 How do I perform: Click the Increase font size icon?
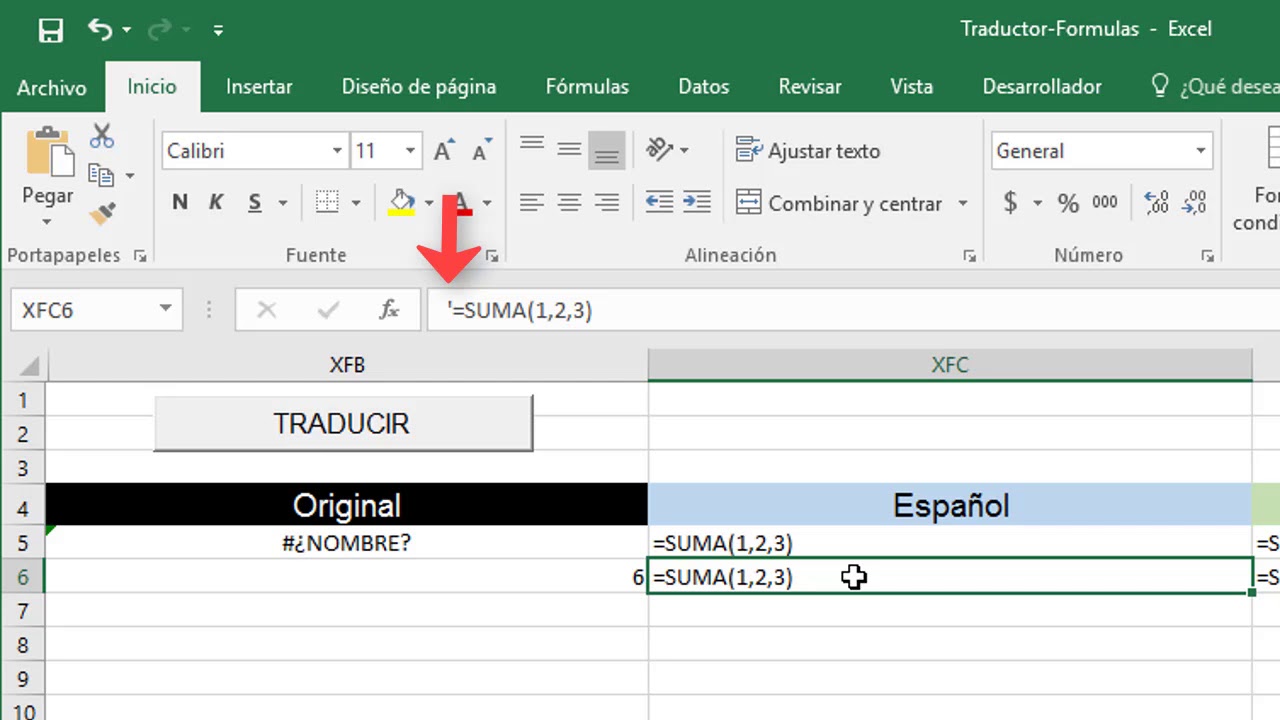(444, 150)
